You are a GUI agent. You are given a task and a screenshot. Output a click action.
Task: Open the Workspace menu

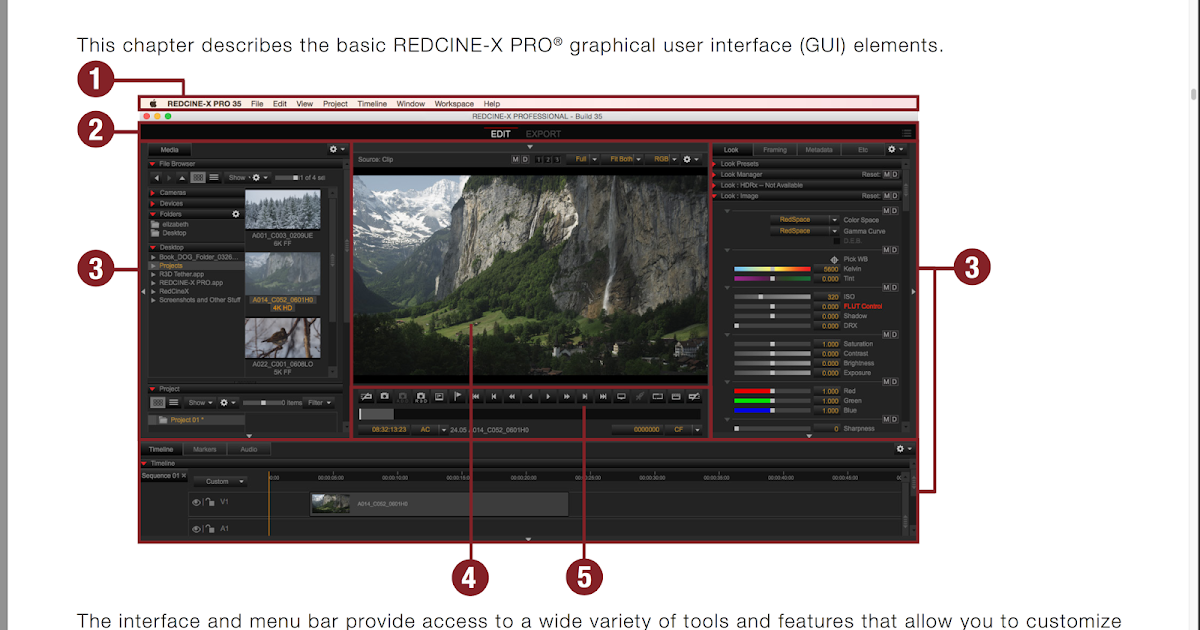click(x=454, y=104)
